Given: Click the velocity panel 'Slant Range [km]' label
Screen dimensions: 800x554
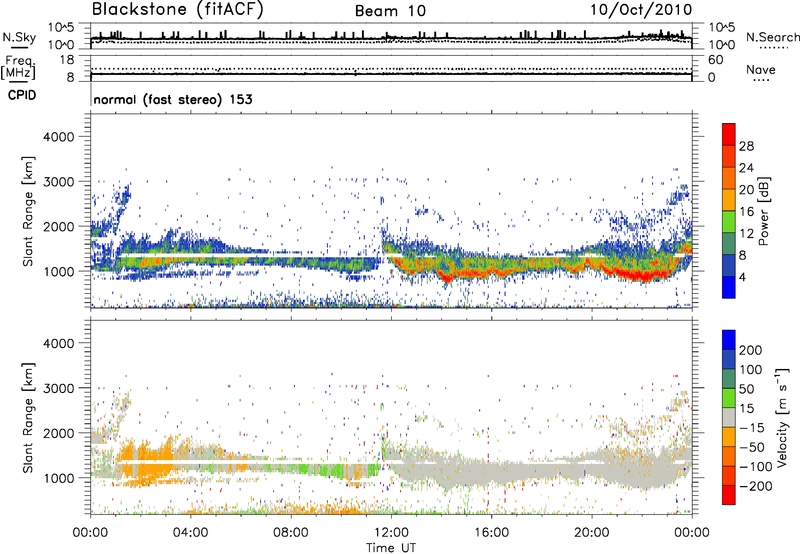Looking at the screenshot, I should 28,417.
